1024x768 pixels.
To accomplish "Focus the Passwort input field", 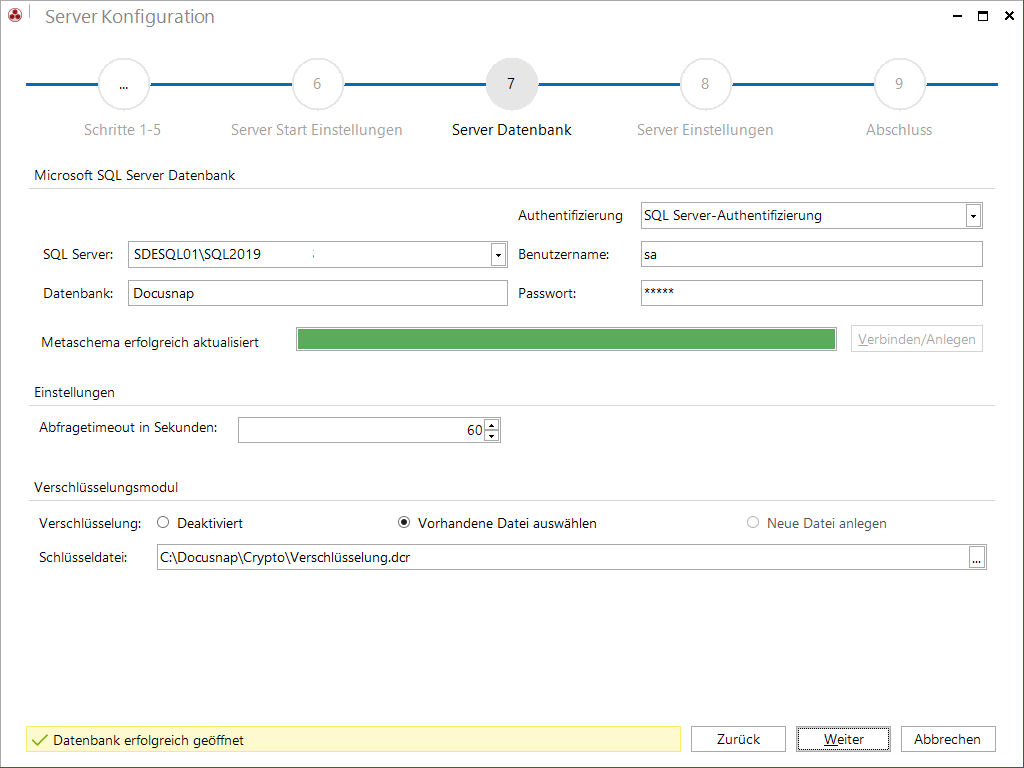I will [x=812, y=293].
